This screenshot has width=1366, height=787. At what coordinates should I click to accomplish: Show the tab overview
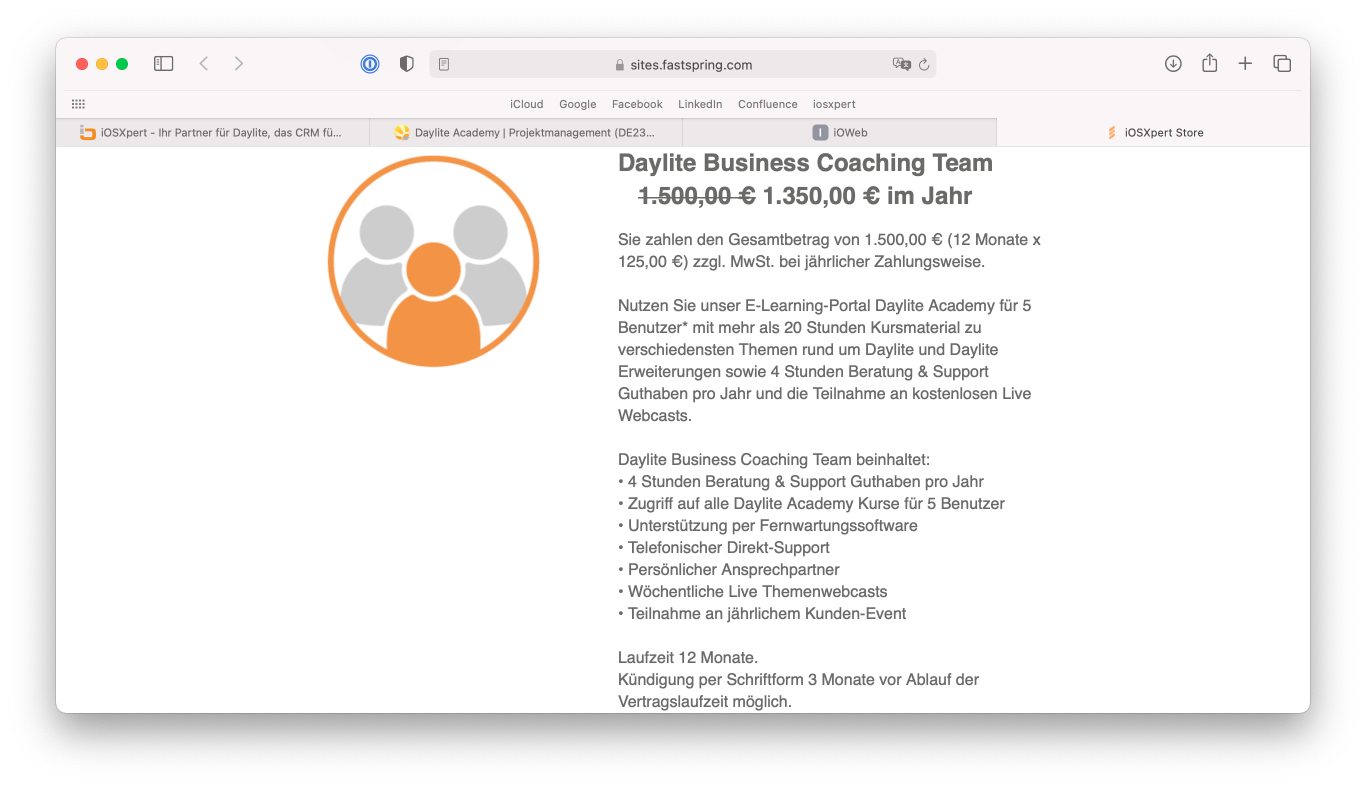[x=1282, y=64]
